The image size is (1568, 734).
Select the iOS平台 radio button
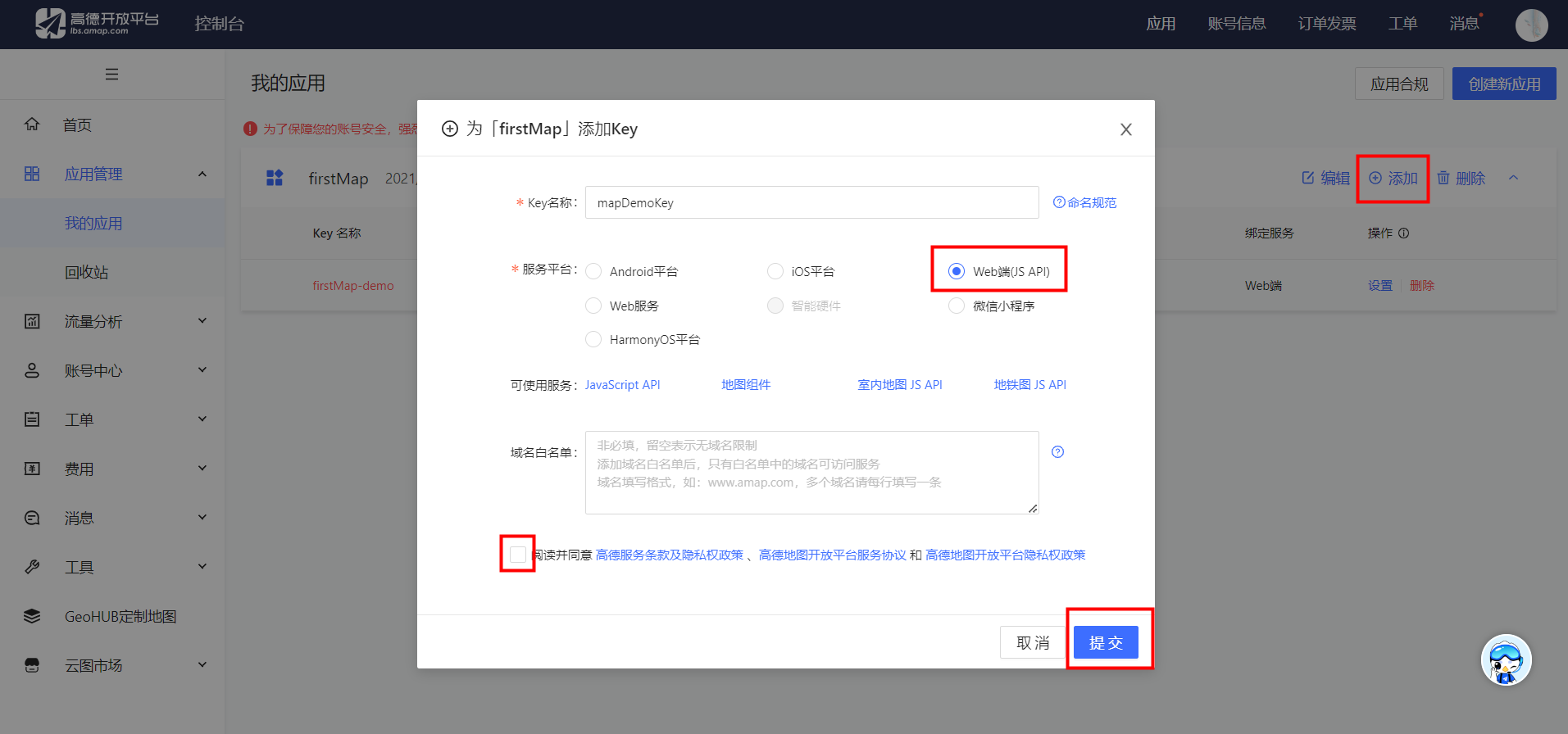pos(775,271)
